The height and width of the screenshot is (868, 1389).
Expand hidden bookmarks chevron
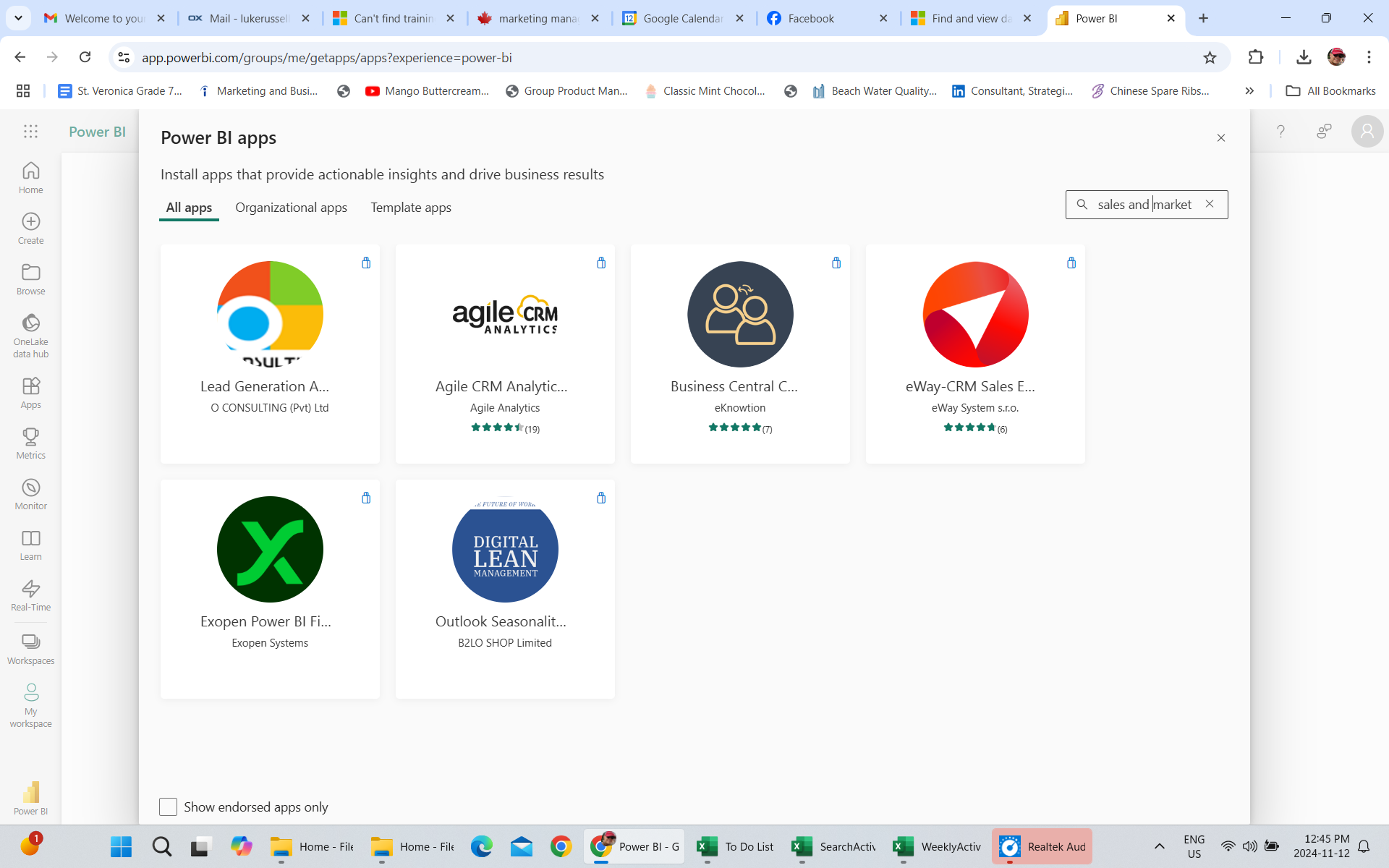coord(1249,90)
